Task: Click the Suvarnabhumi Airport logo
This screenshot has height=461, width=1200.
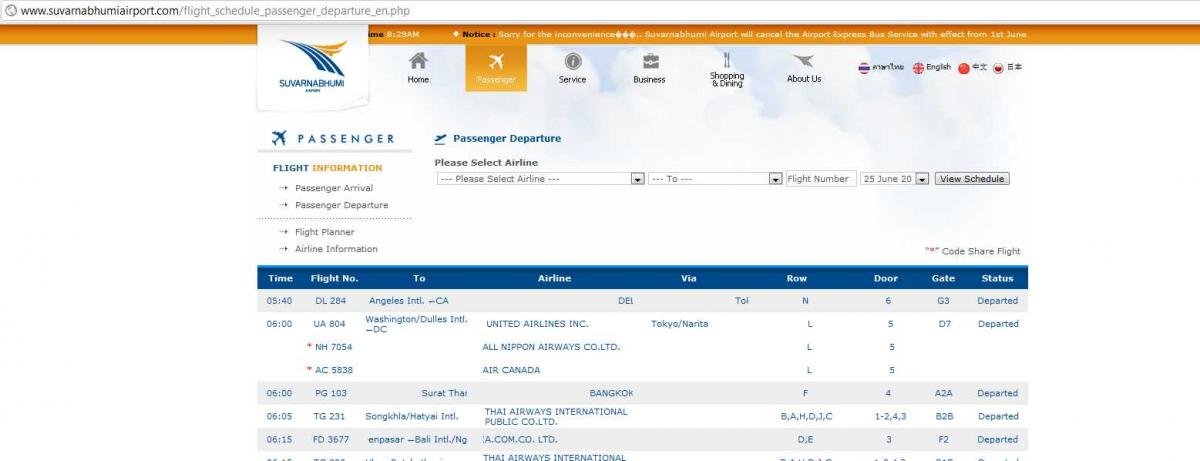Action: [313, 67]
